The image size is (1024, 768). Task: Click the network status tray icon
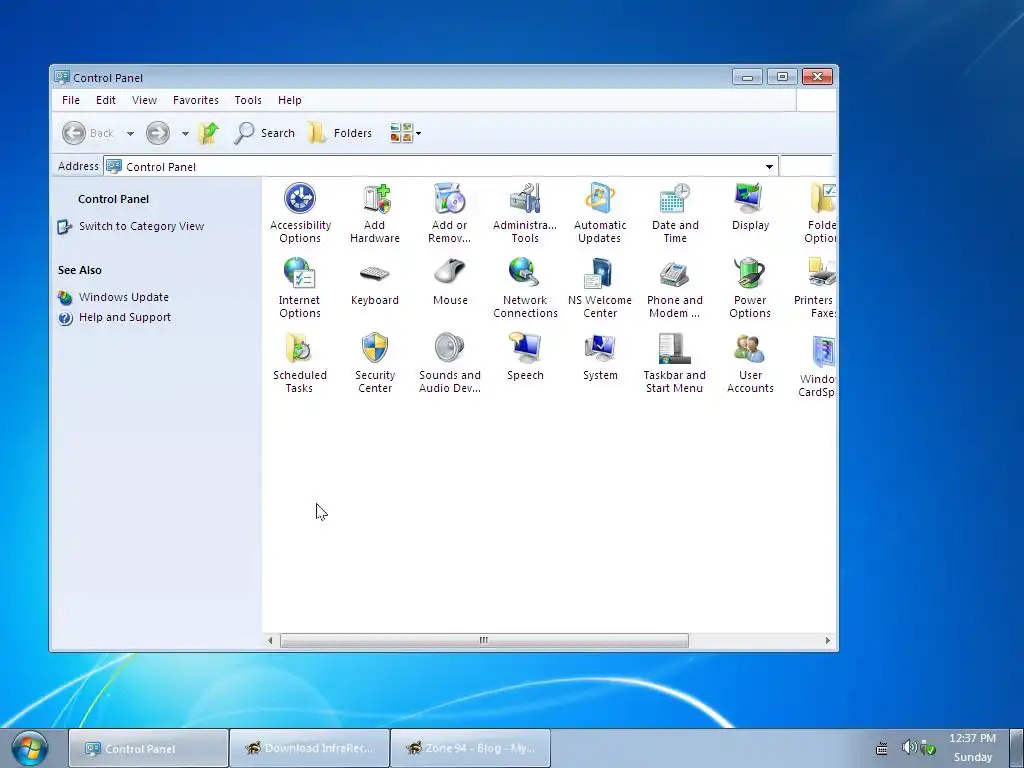tap(928, 747)
